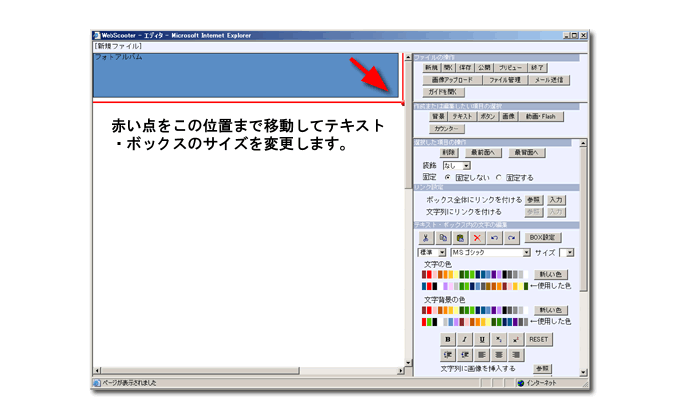Select the 固定する radio button
The width and height of the screenshot is (680, 420).
pos(499,177)
